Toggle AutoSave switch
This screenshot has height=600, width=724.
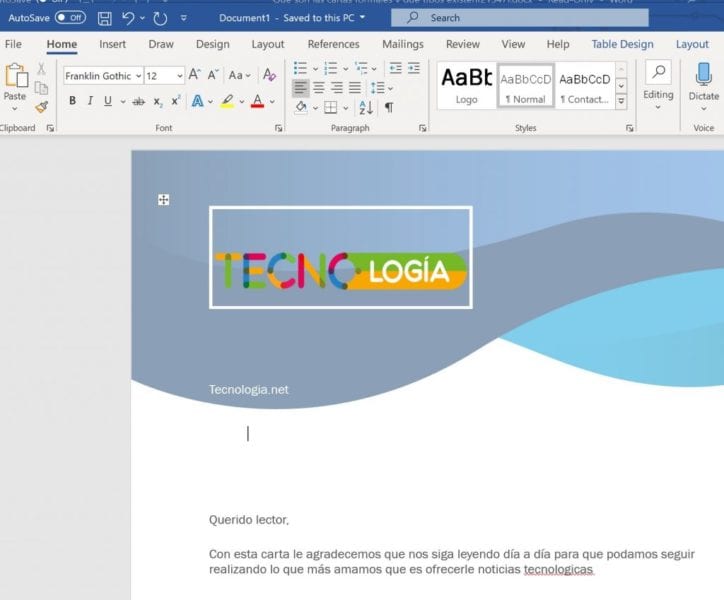pyautogui.click(x=70, y=18)
